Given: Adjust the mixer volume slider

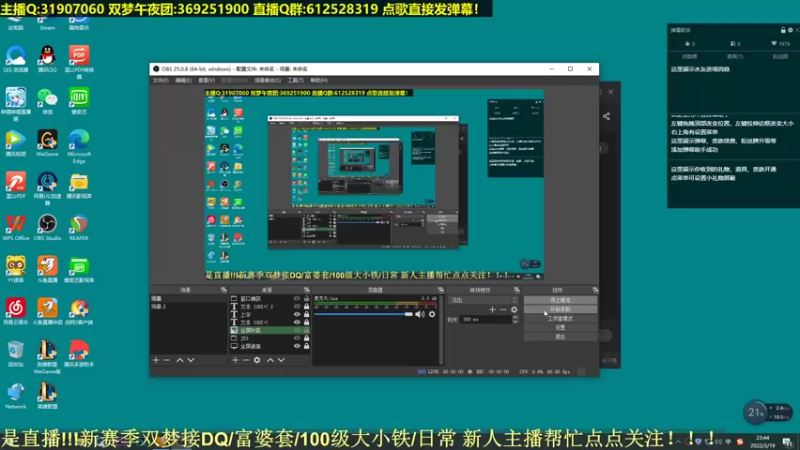Looking at the screenshot, I should [363, 314].
